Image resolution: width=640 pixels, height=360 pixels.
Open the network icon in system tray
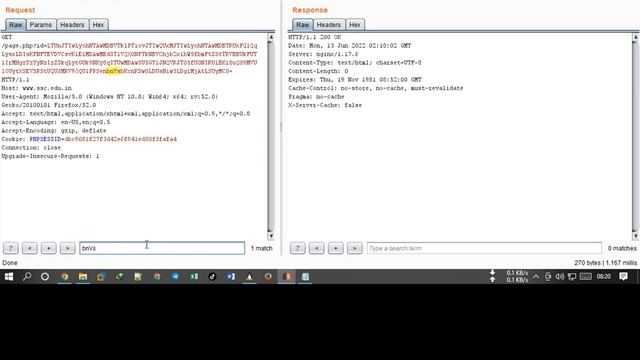point(572,277)
